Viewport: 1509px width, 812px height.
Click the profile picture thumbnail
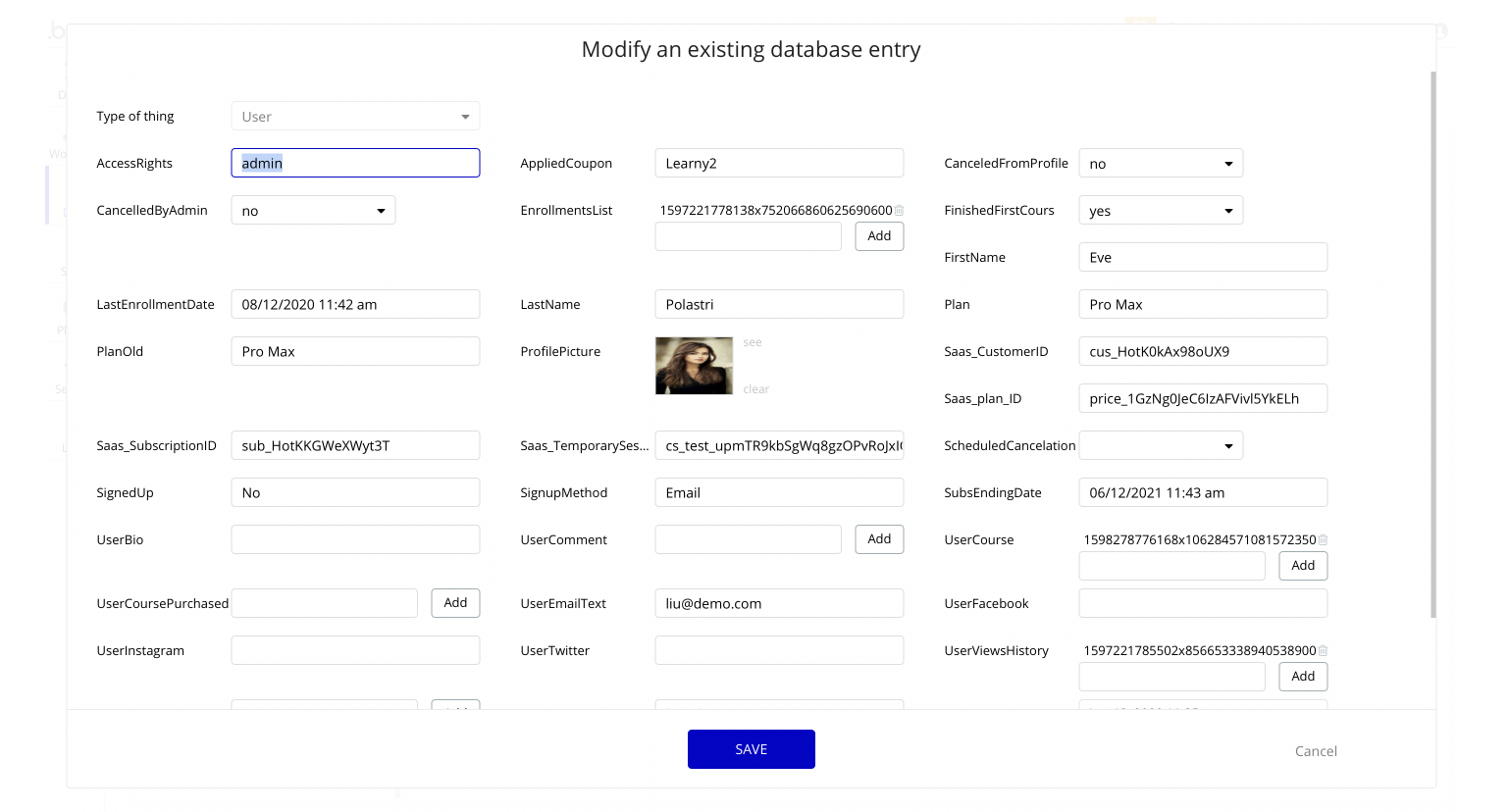coord(694,366)
